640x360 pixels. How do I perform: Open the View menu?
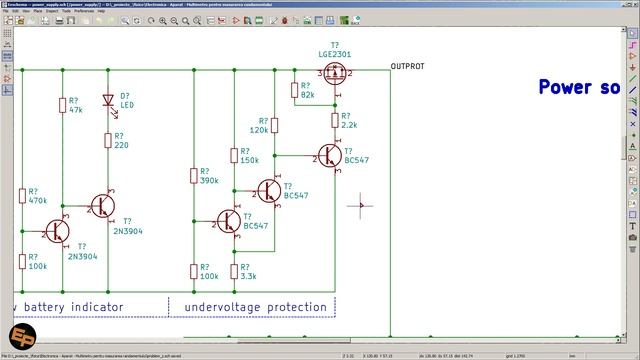point(26,11)
